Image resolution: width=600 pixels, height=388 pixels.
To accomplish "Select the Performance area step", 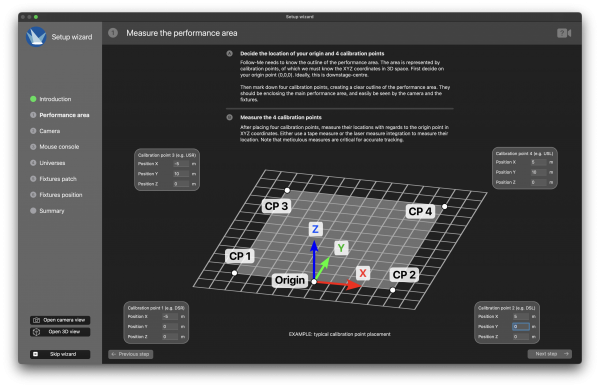I will tap(64, 115).
